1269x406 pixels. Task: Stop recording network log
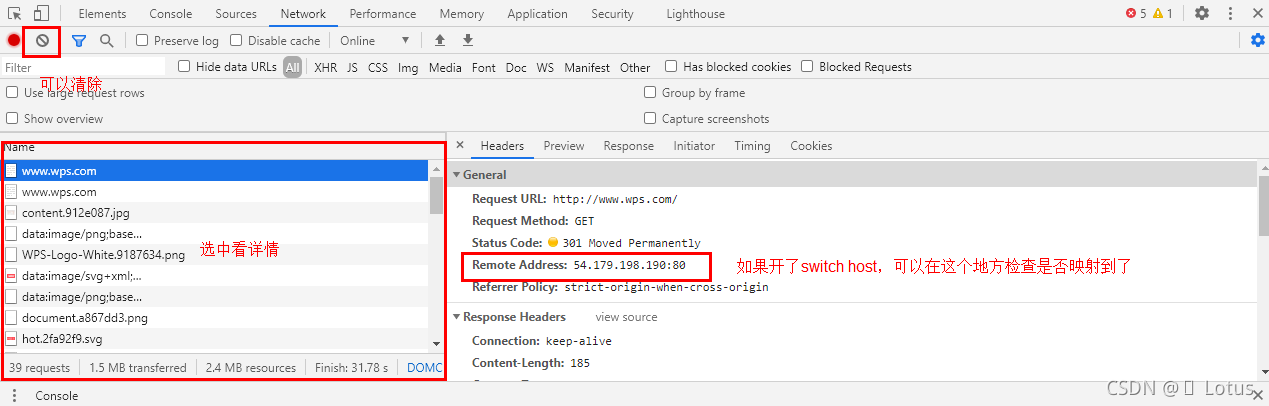click(14, 40)
